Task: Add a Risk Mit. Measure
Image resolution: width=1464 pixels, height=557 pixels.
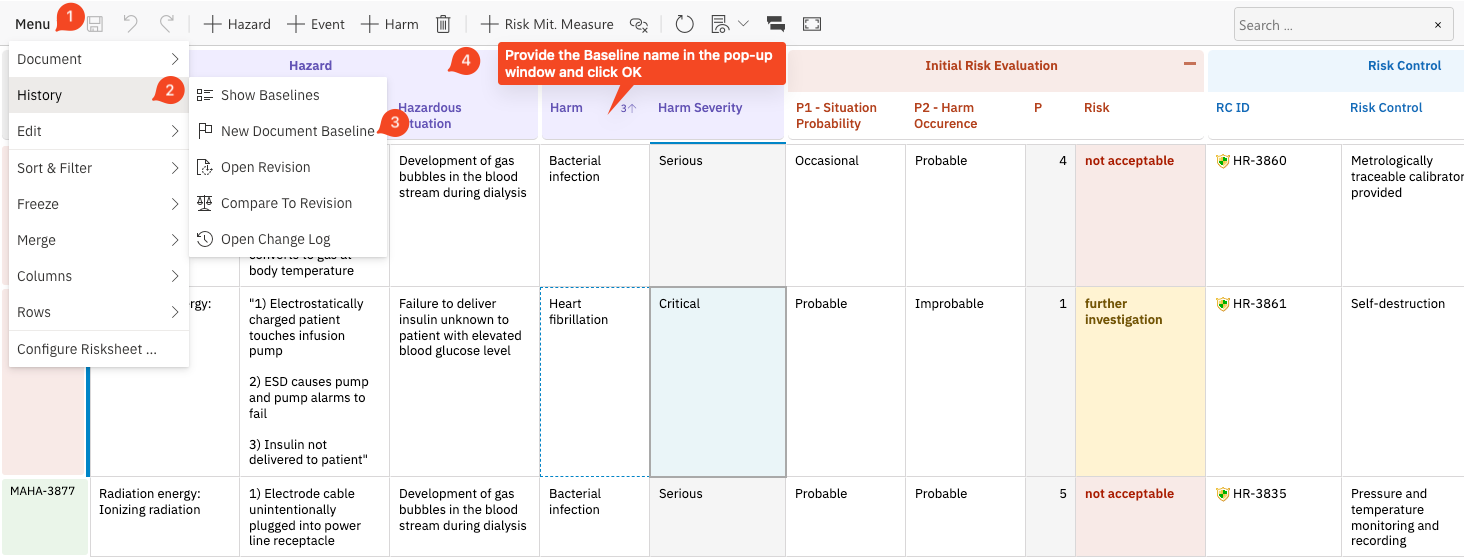Action: (546, 24)
